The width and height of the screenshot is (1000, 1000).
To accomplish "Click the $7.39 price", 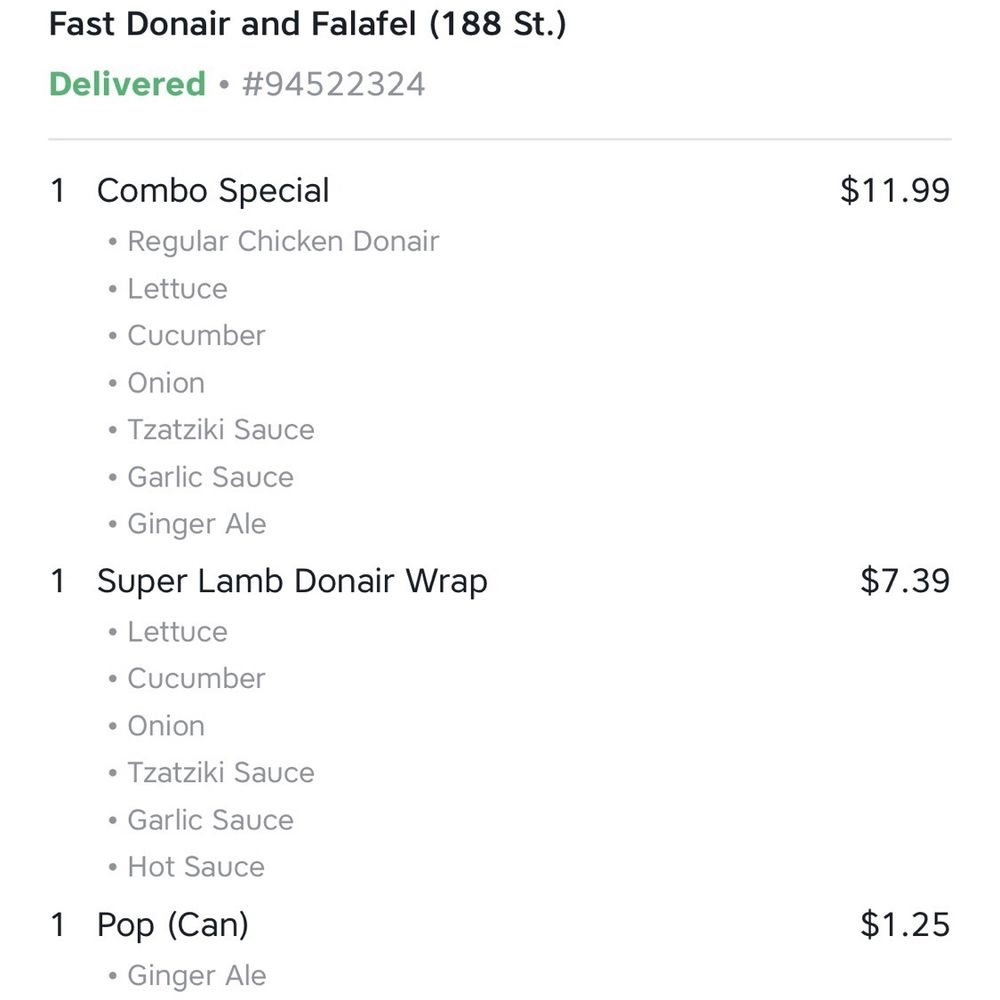I will (905, 580).
